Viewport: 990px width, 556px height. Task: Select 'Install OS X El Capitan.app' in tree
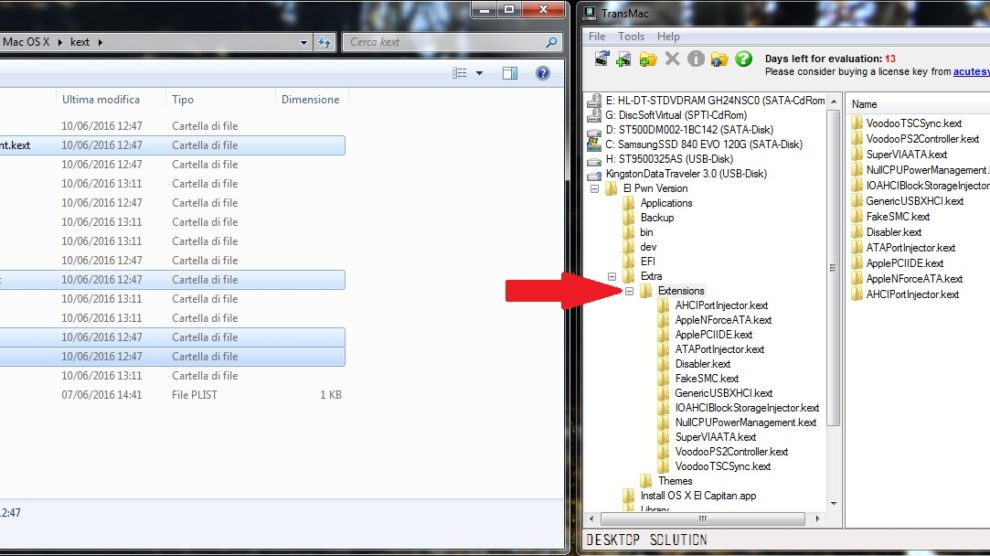[698, 496]
